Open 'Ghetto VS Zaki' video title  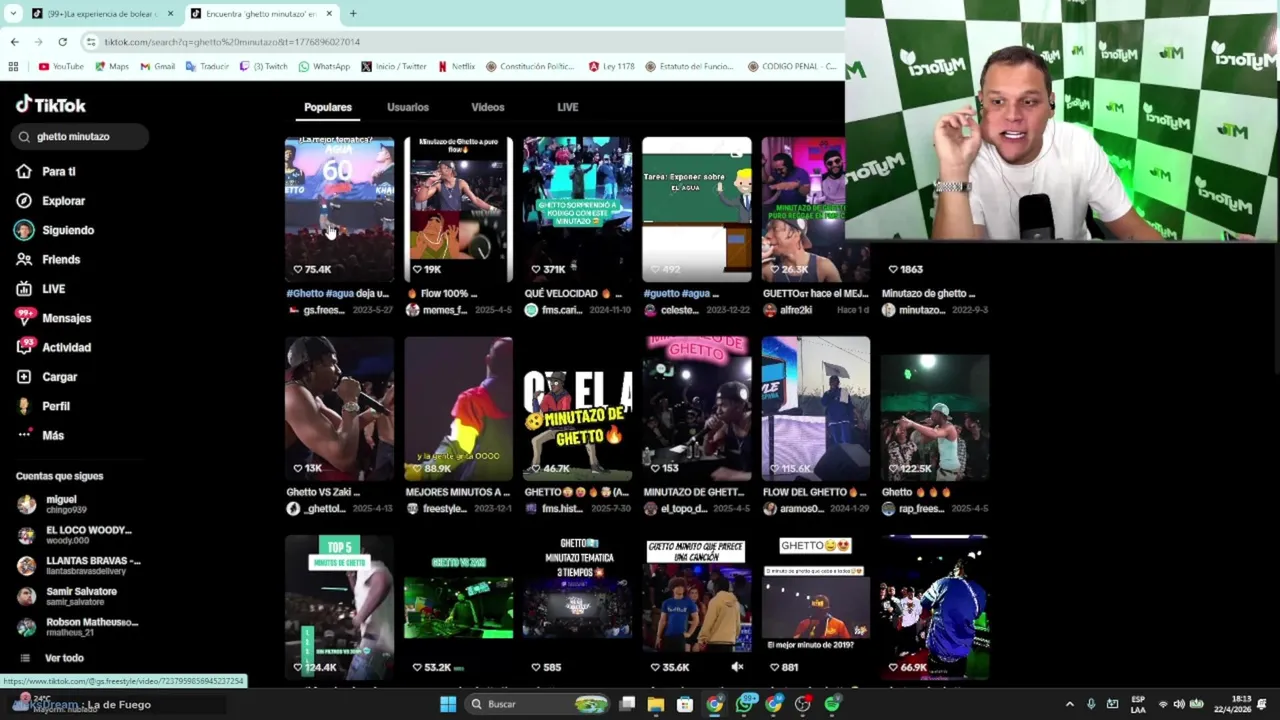(x=323, y=492)
